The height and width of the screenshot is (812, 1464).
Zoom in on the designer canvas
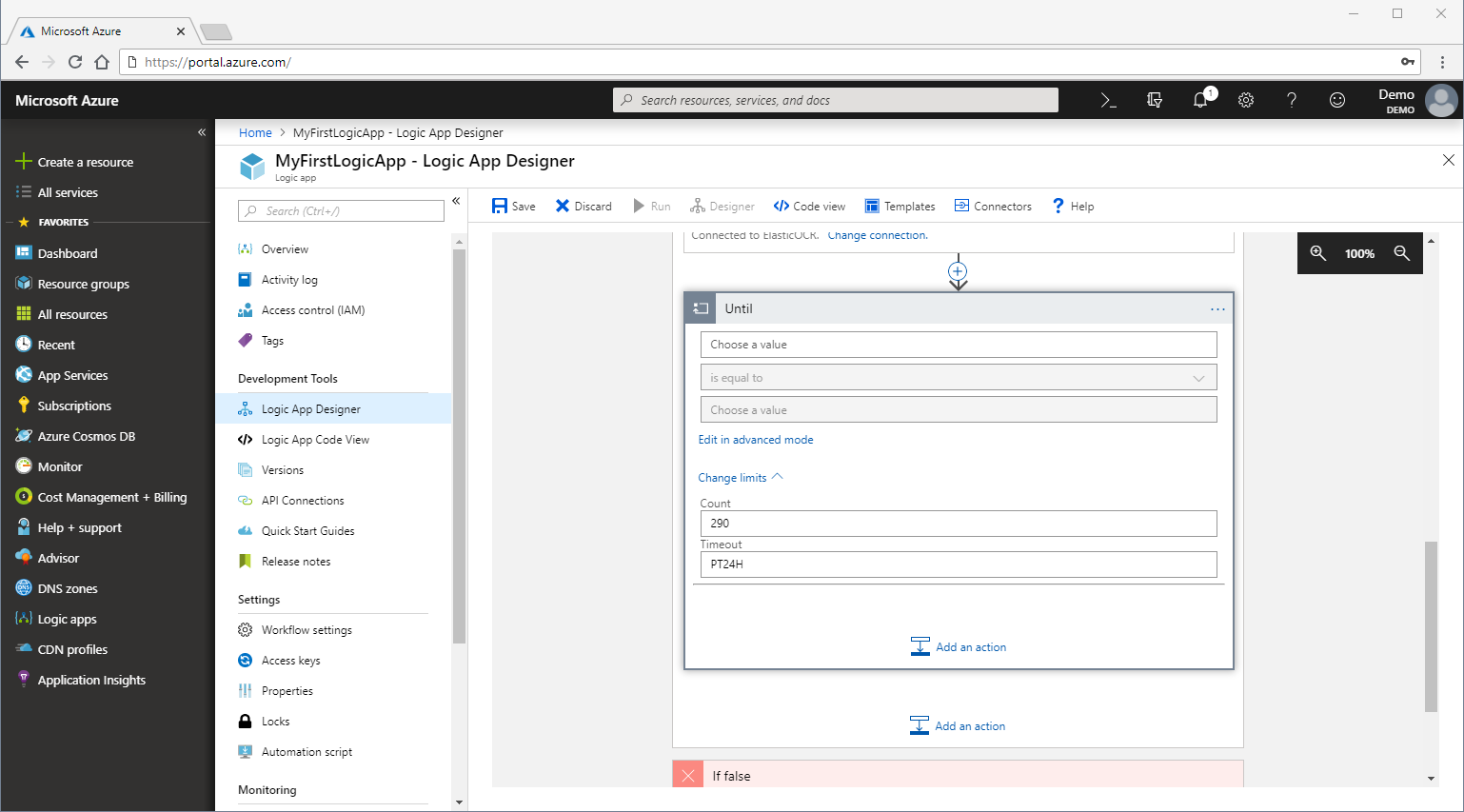coord(1318,253)
